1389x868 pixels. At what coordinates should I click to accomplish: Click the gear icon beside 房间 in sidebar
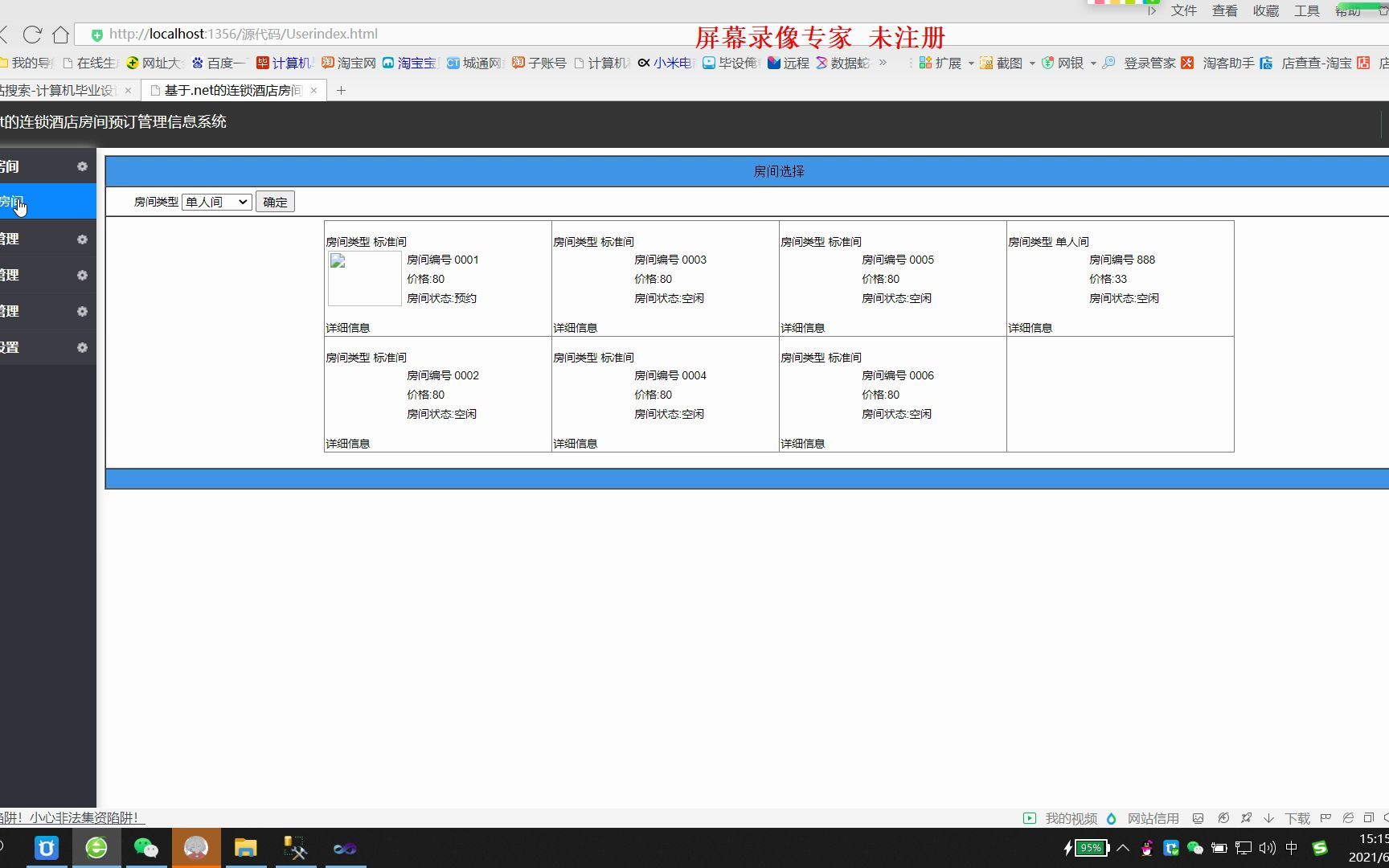pyautogui.click(x=82, y=166)
